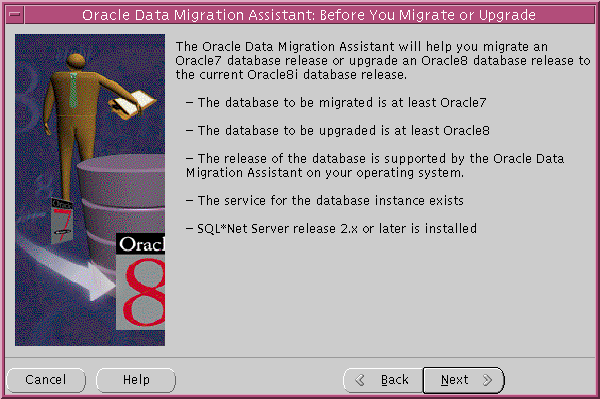Click the figure's green necktie
The height and width of the screenshot is (399, 600).
tap(73, 90)
